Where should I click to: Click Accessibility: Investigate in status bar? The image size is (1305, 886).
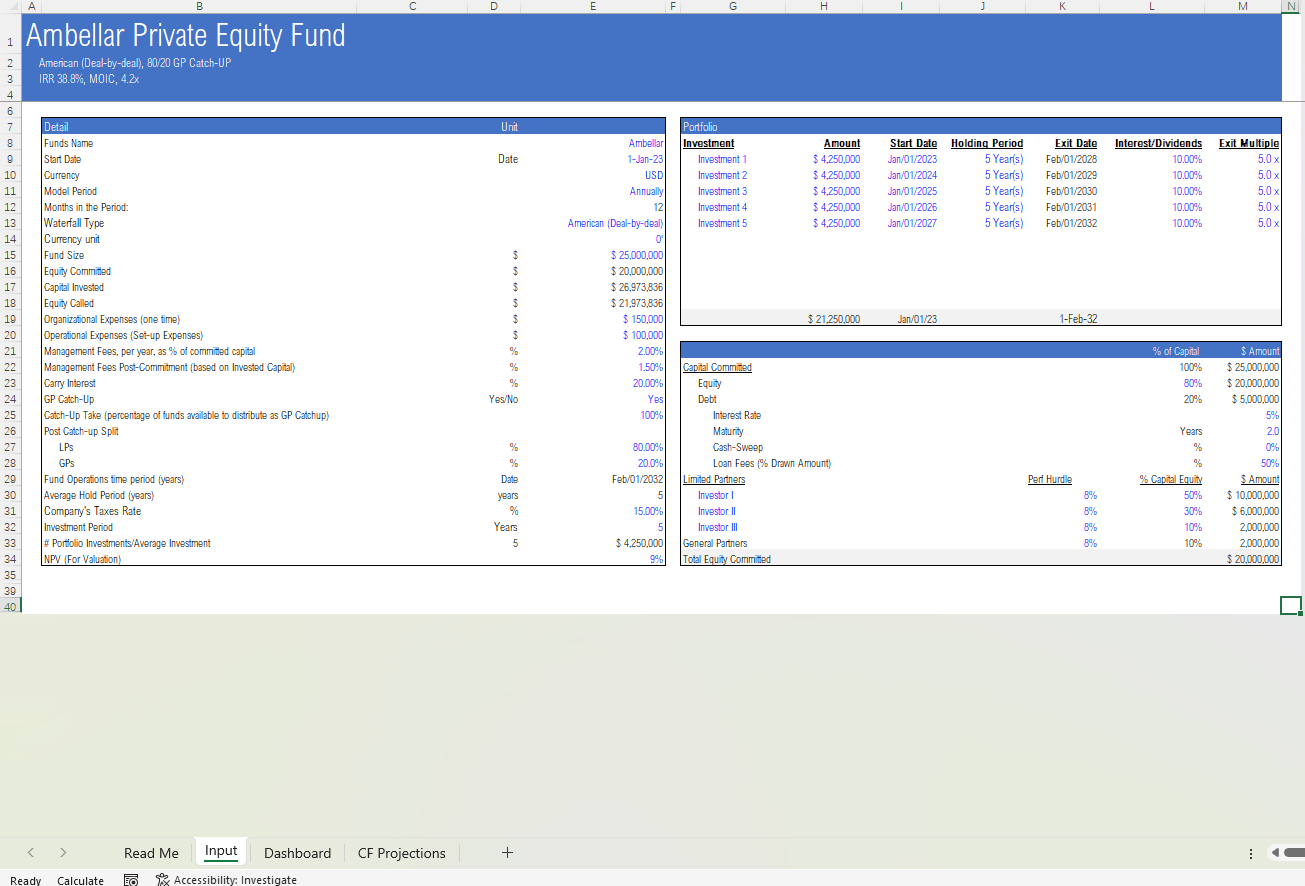tap(235, 880)
